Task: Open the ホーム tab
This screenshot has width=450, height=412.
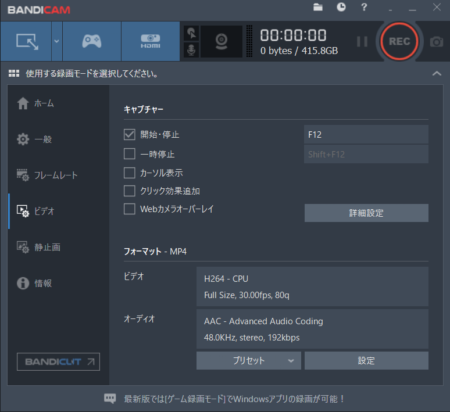Action: click(58, 103)
